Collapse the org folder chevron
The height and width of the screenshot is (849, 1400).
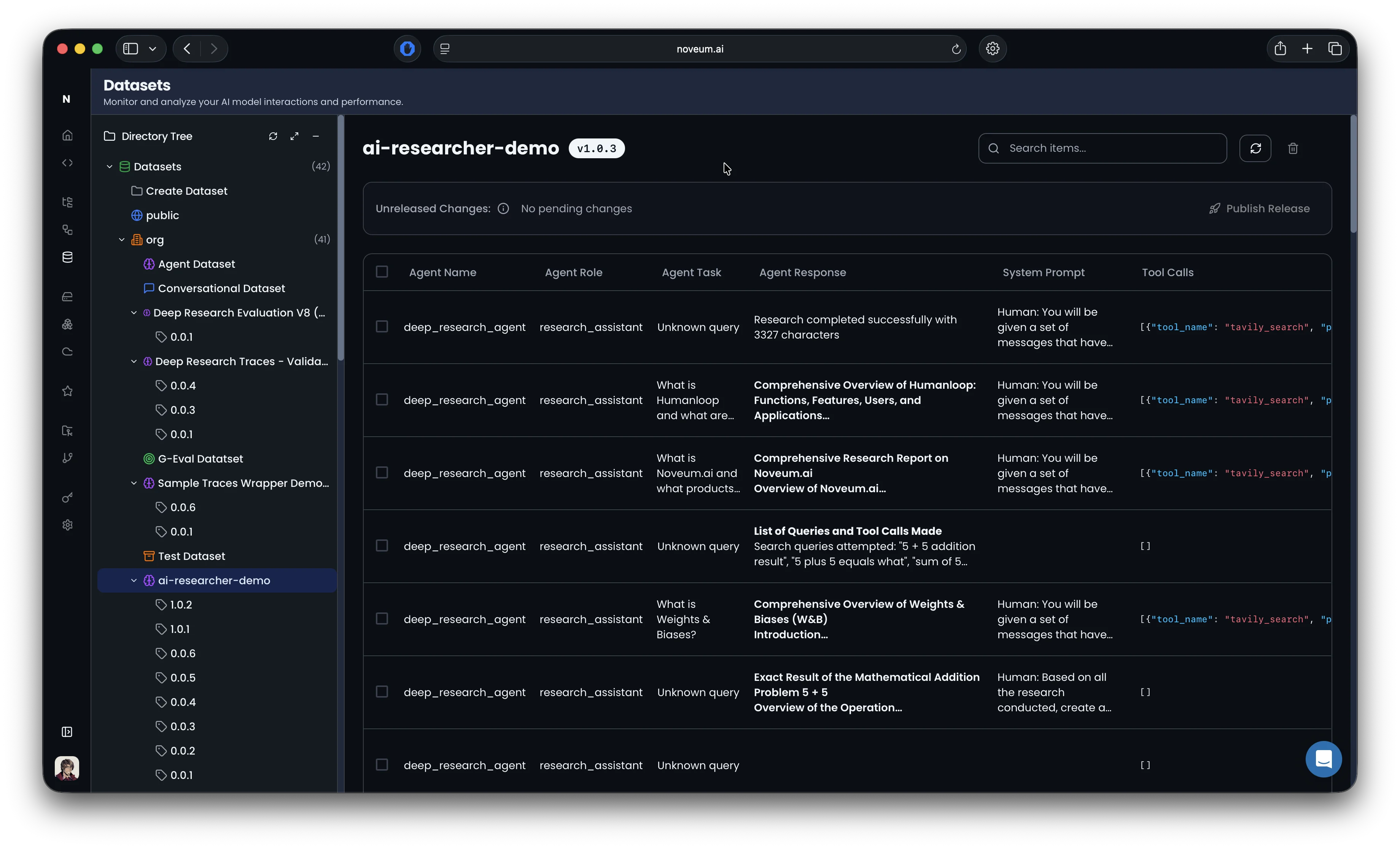tap(122, 240)
